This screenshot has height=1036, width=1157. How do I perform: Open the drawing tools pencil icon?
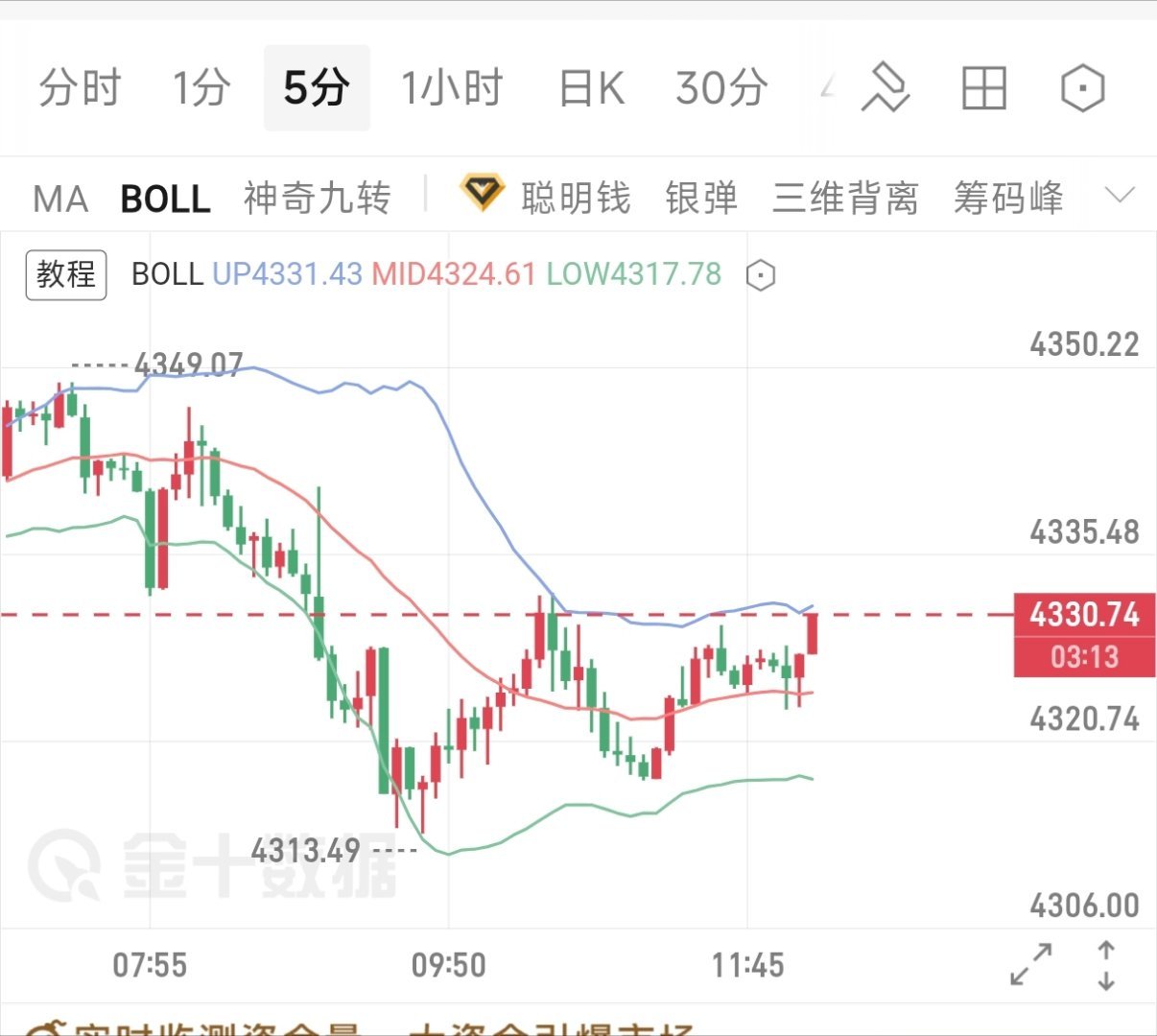(885, 87)
